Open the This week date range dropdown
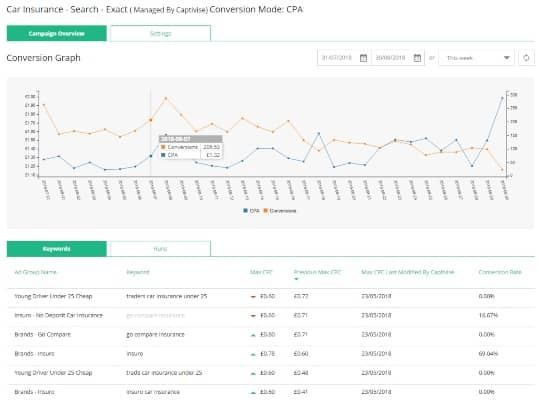This screenshot has height=400, width=539. pyautogui.click(x=476, y=58)
